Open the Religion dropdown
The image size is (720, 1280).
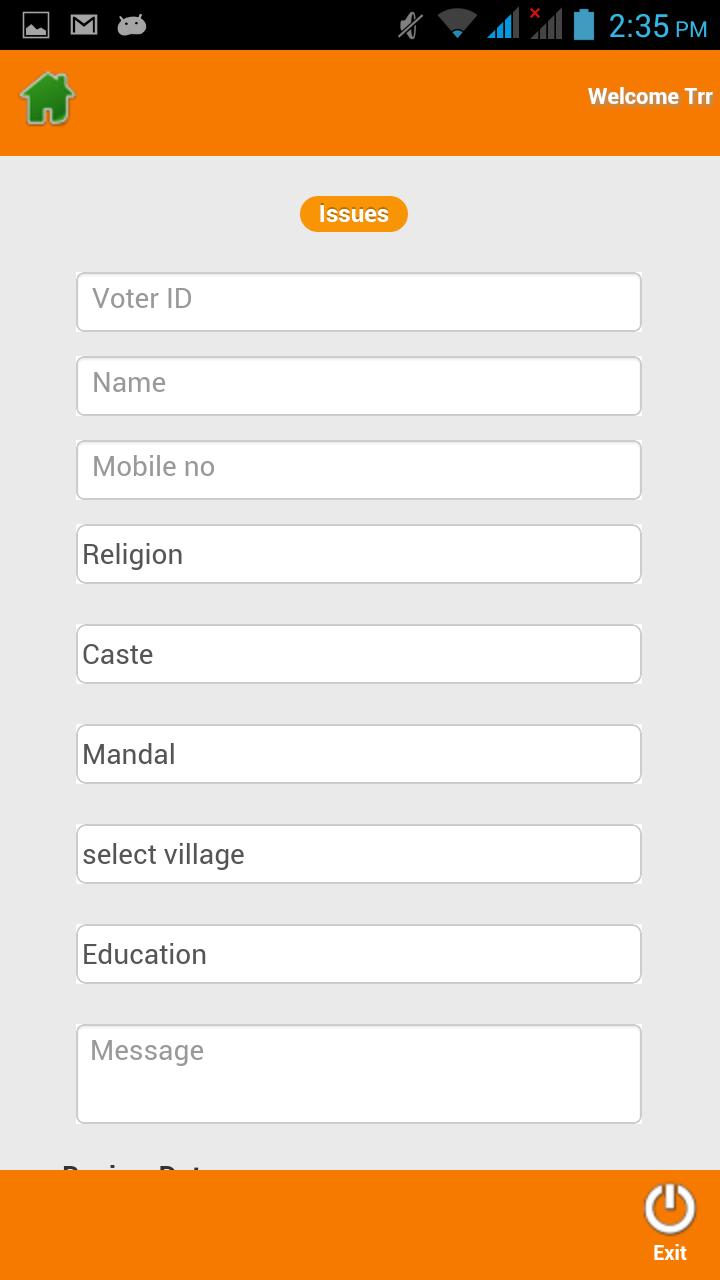coord(359,554)
